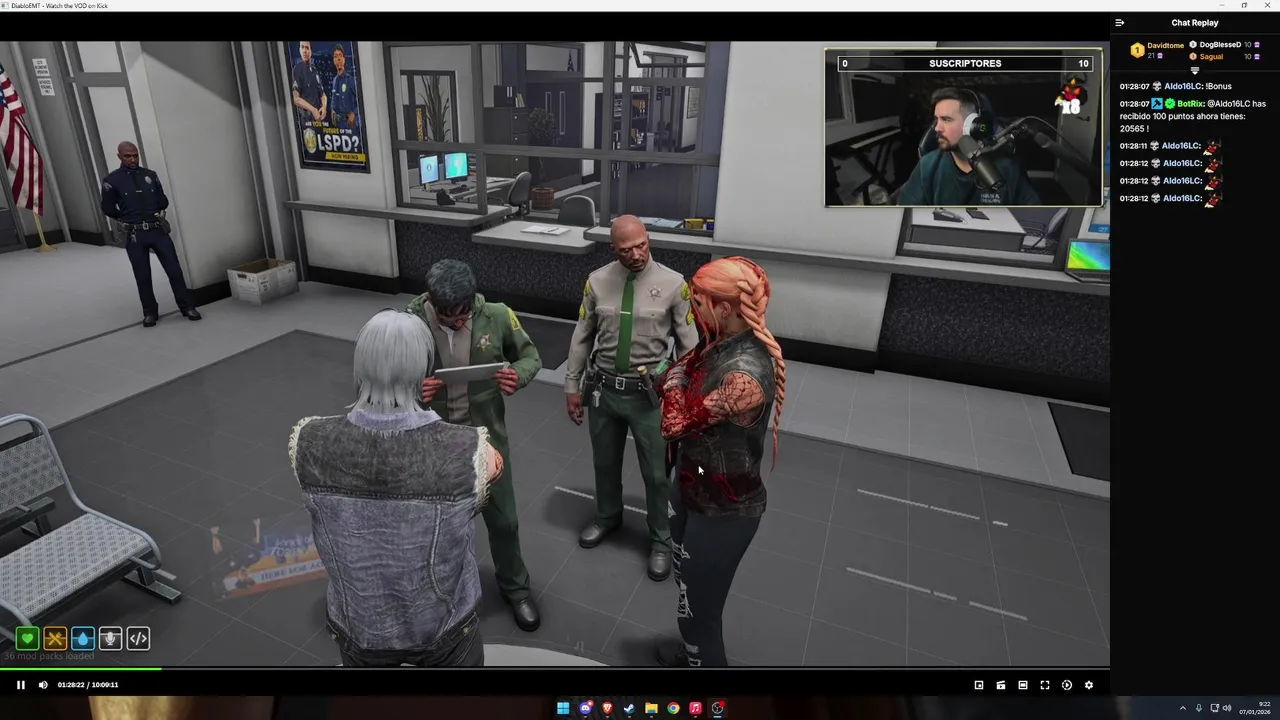Click the green video progress bar

coord(80,668)
